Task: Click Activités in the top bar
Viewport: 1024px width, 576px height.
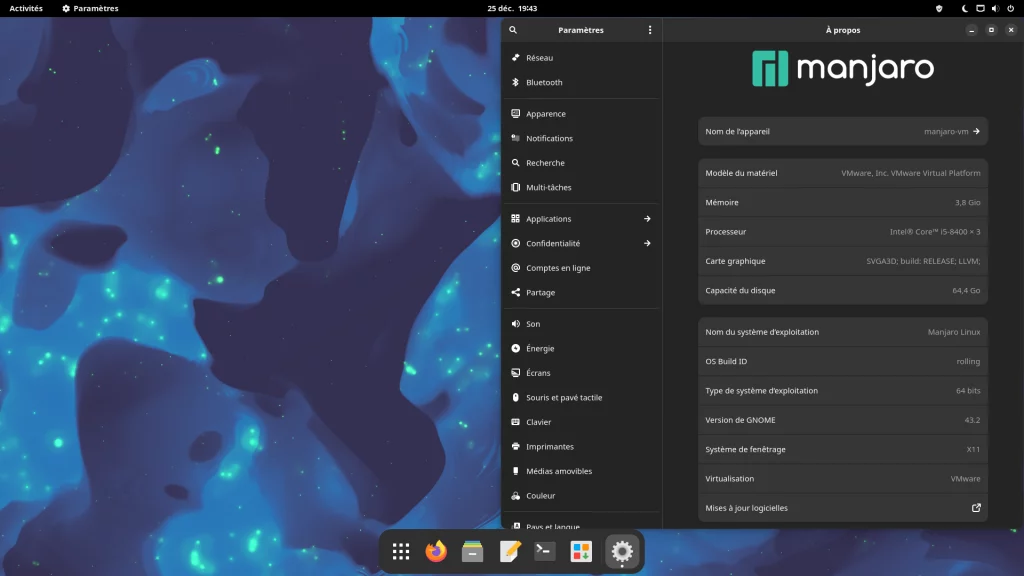Action: tap(26, 8)
